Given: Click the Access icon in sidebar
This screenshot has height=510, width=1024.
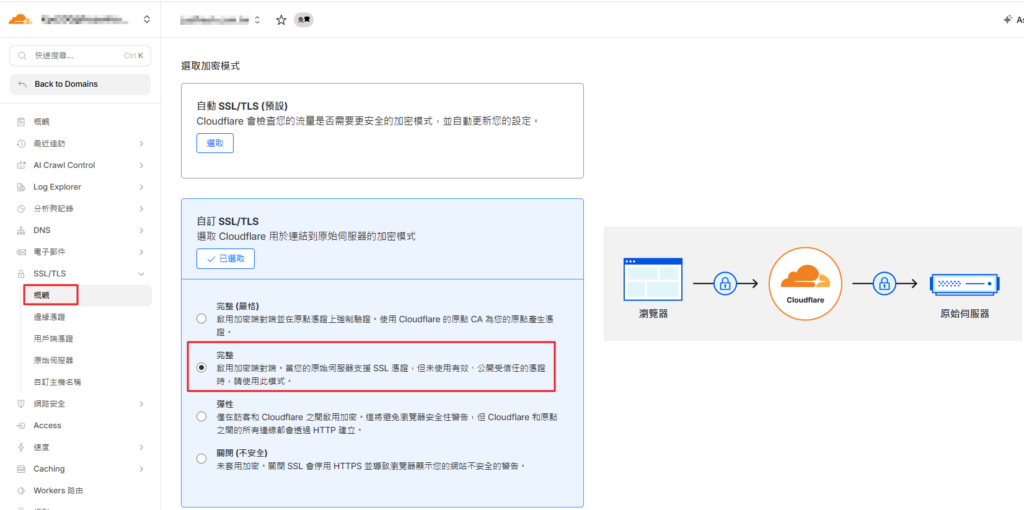Looking at the screenshot, I should click(x=21, y=426).
